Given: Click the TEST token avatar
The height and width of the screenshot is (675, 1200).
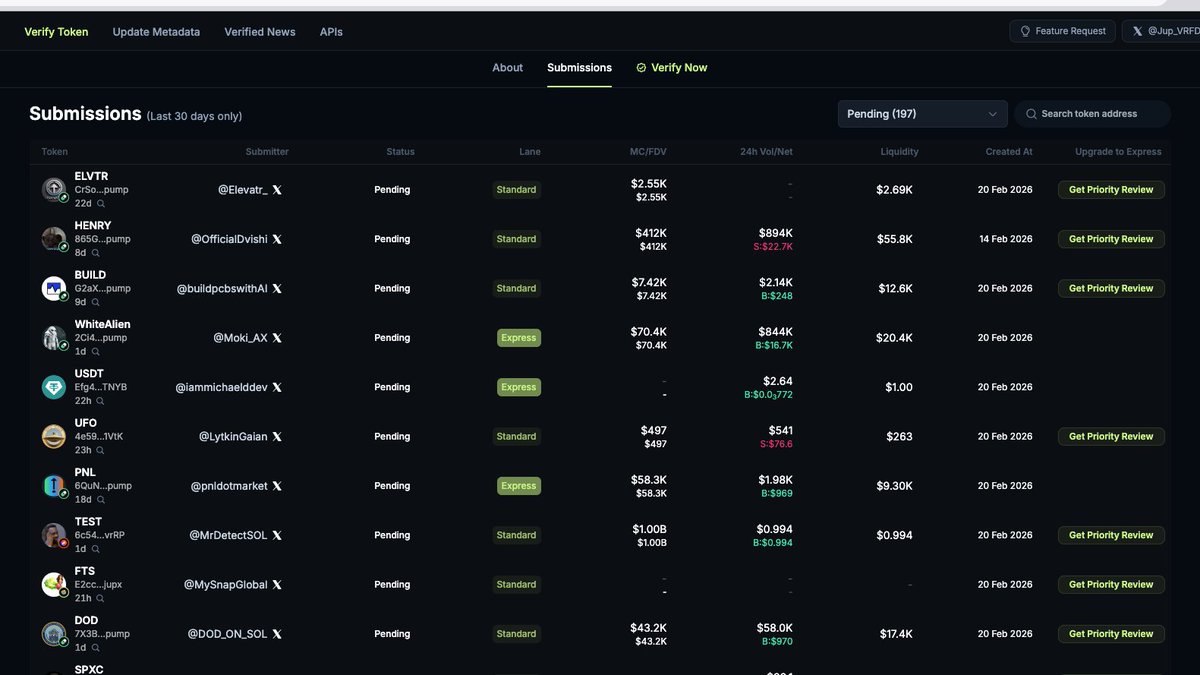Looking at the screenshot, I should pyautogui.click(x=53, y=535).
